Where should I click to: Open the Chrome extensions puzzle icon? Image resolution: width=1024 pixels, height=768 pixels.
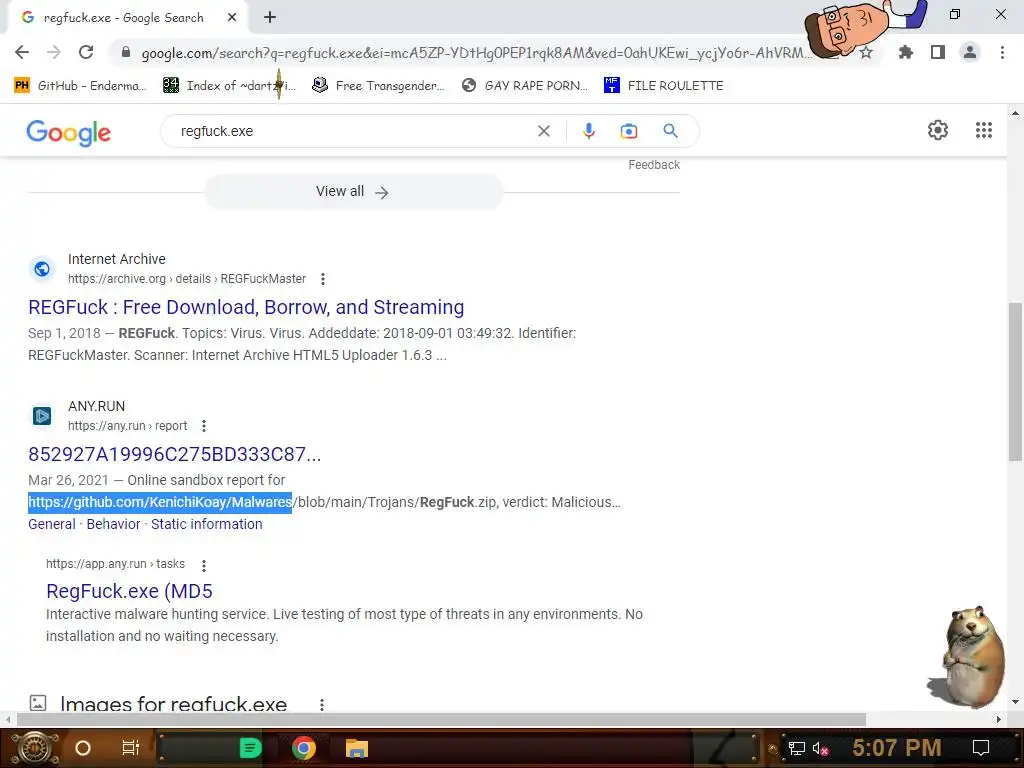click(905, 52)
